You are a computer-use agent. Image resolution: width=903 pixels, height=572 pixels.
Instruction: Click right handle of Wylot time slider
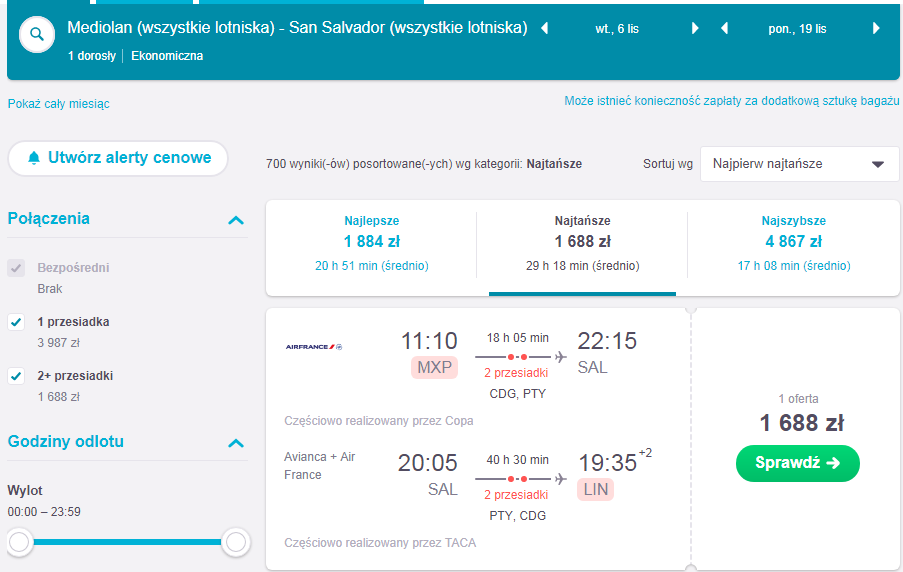[x=236, y=542]
